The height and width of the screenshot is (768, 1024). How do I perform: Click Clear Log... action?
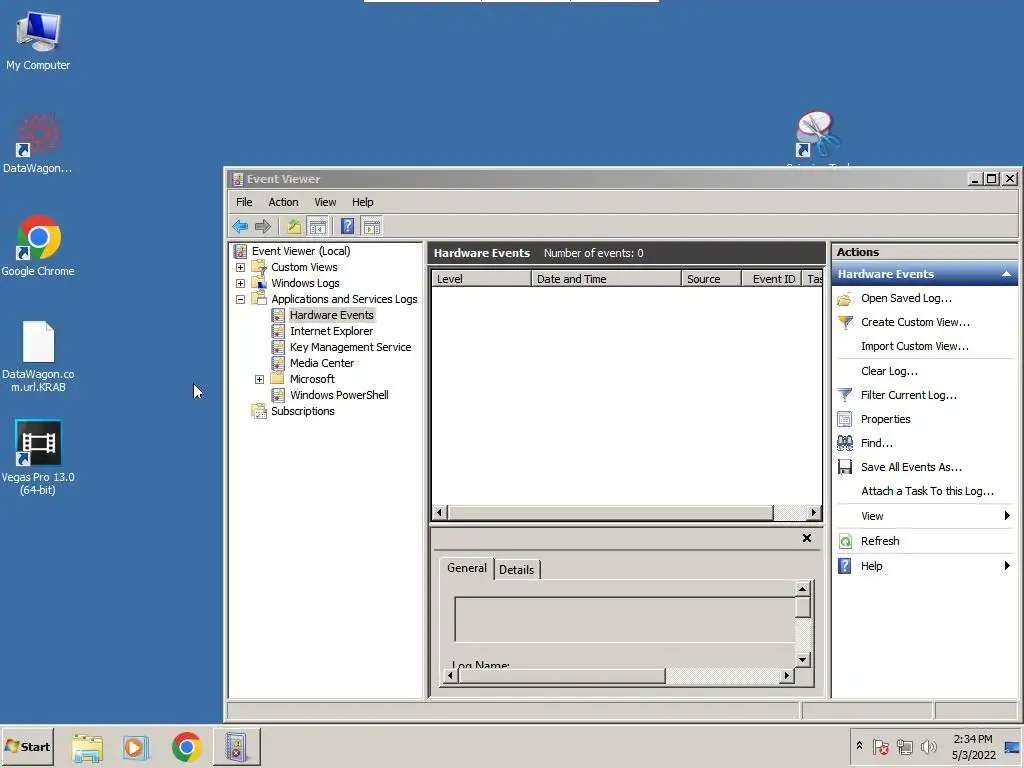(x=889, y=371)
